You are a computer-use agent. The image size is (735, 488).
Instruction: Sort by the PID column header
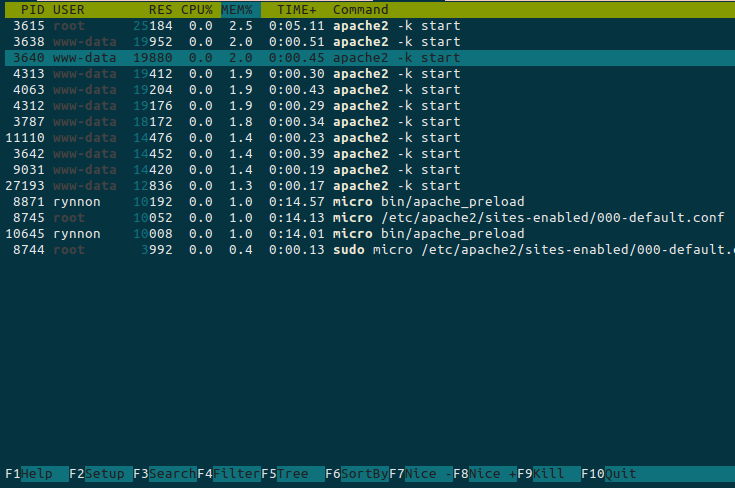pos(33,9)
